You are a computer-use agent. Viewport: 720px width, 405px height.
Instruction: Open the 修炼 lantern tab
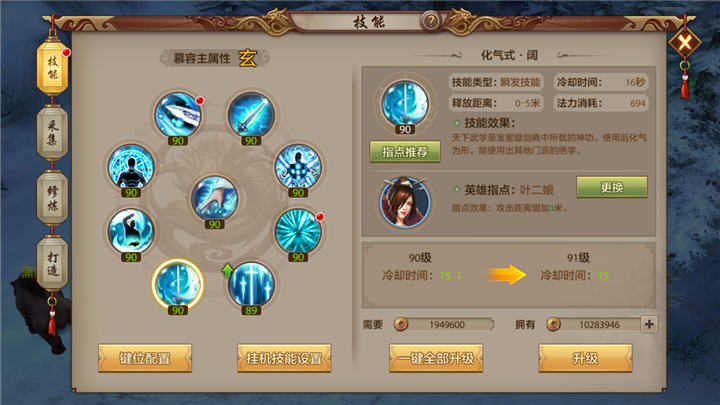click(52, 198)
